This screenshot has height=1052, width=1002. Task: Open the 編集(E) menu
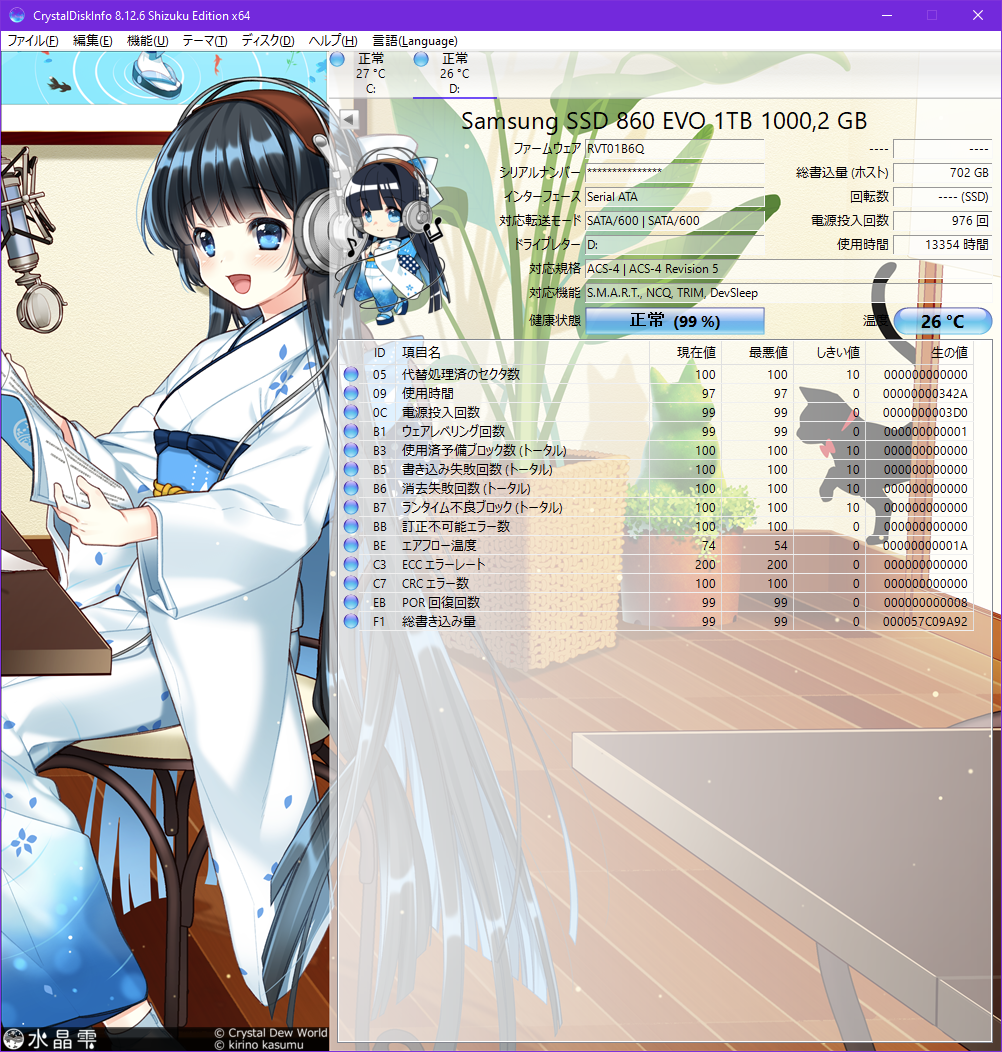pos(93,41)
